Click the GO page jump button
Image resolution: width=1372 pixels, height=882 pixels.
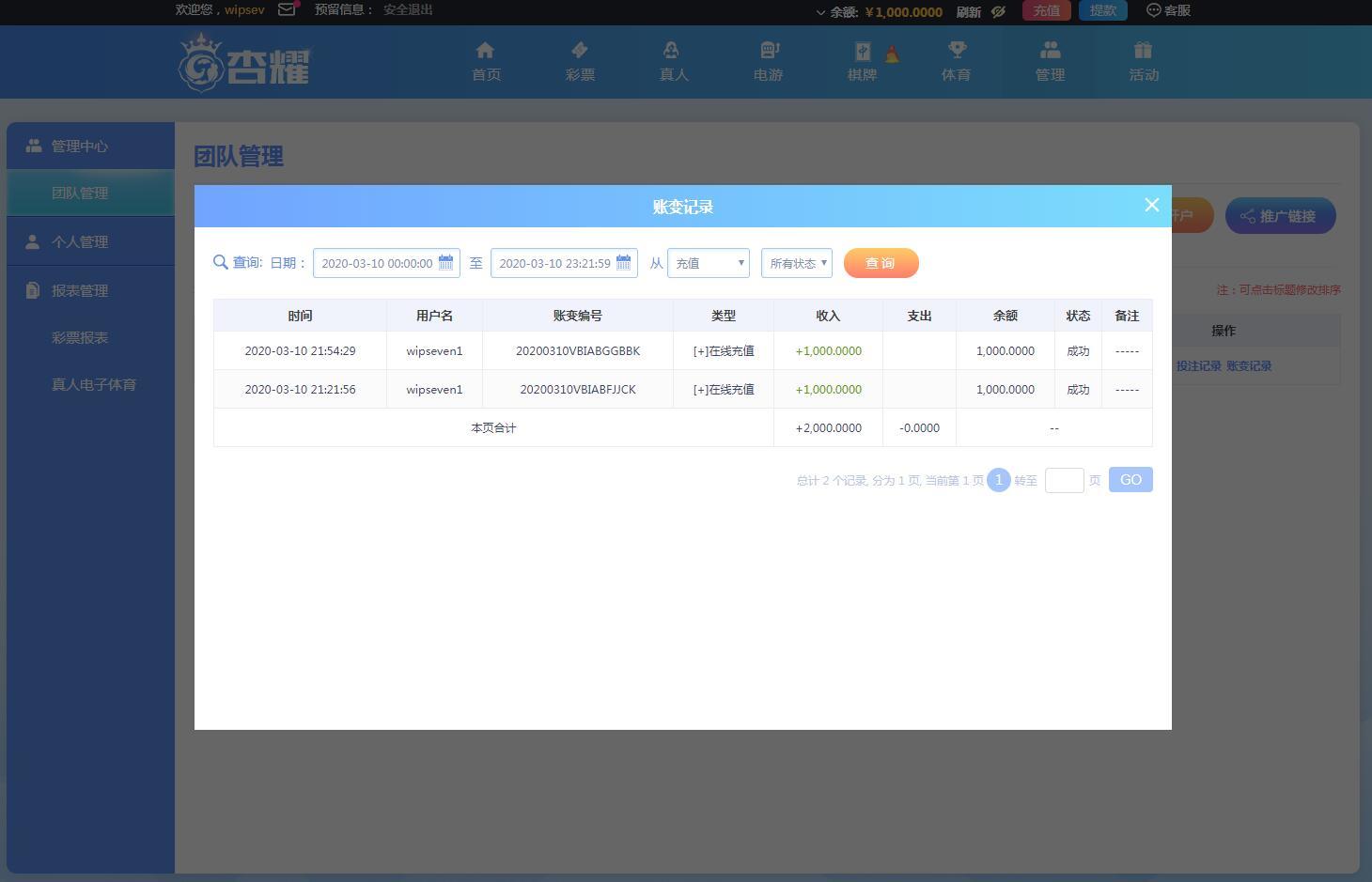point(1130,480)
